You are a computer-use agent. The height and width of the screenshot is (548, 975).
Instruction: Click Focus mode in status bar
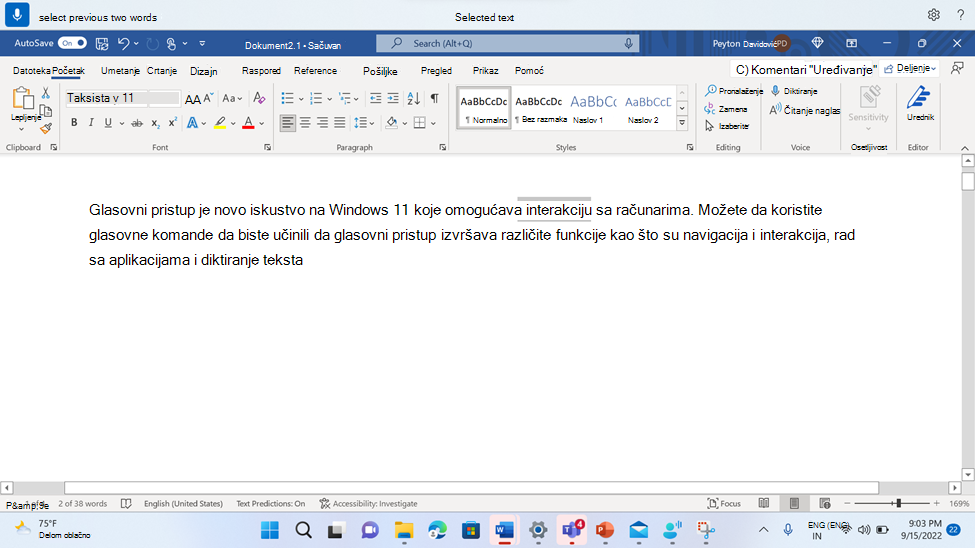724,503
